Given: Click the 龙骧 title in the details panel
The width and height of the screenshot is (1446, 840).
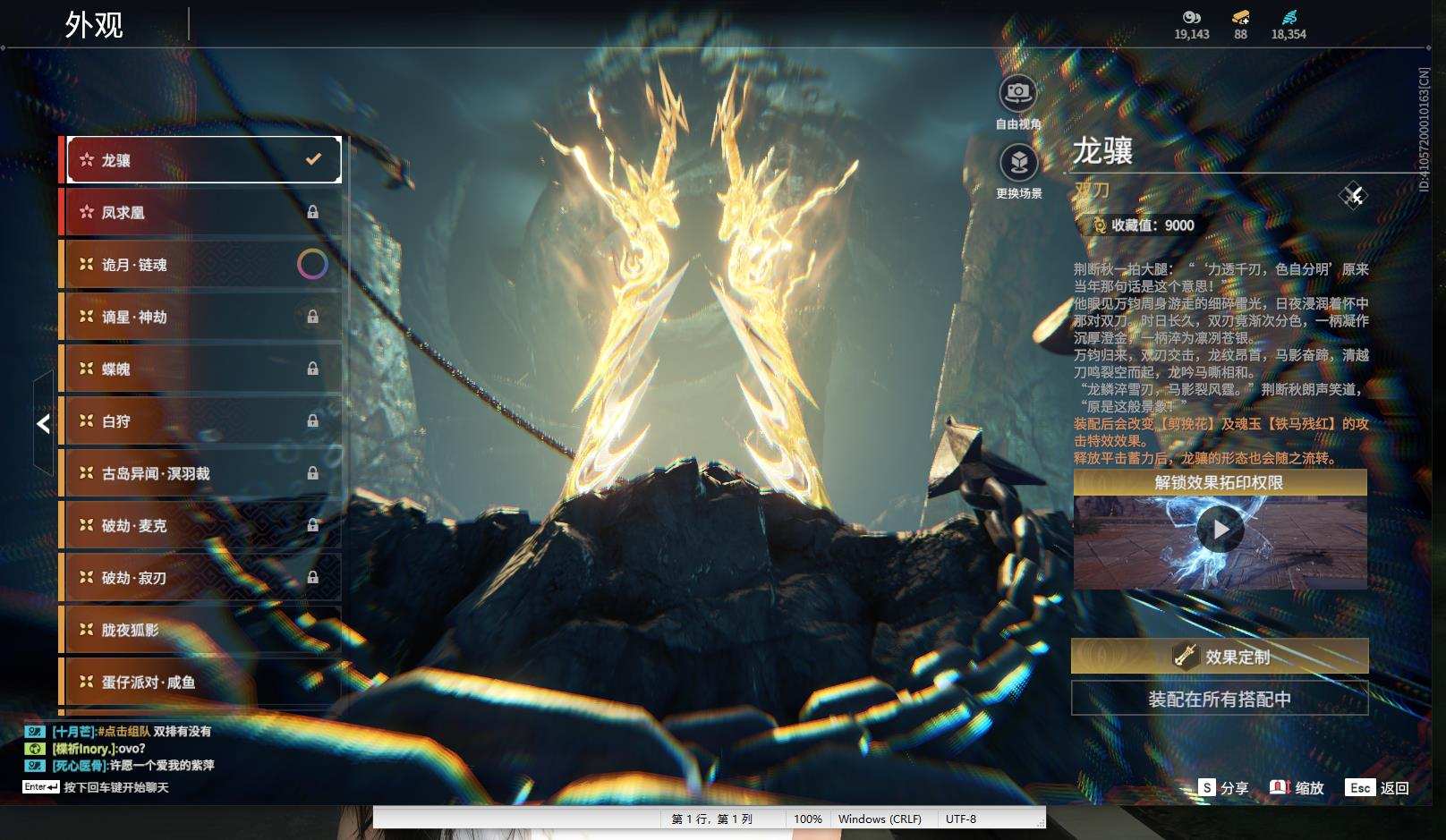Looking at the screenshot, I should point(1102,150).
